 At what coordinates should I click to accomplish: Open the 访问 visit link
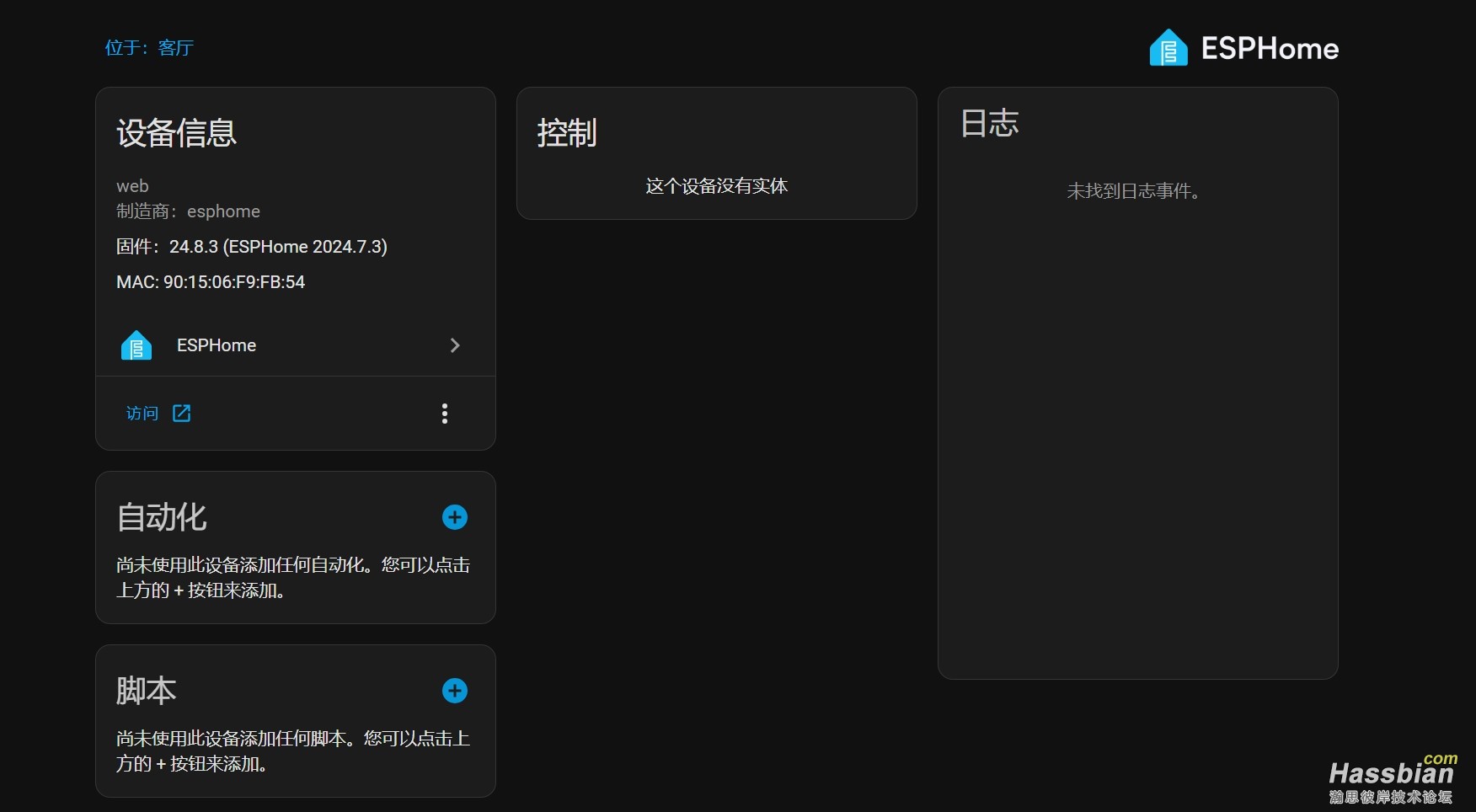(158, 414)
